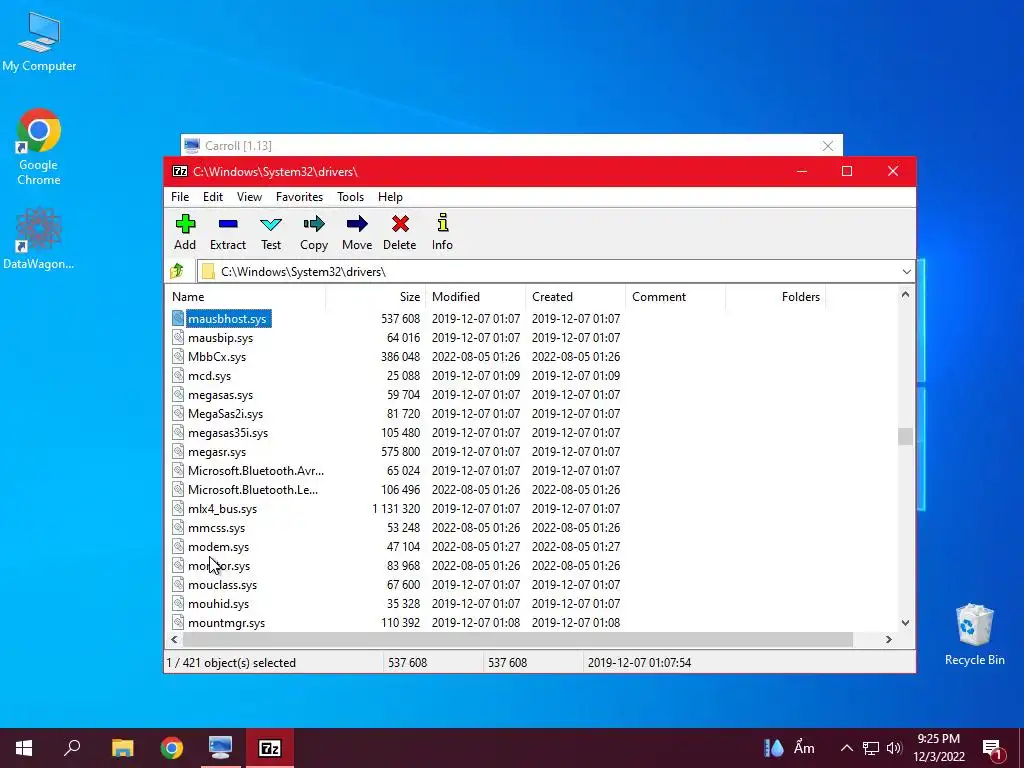Expand the address bar path dropdown
The image size is (1024, 768).
click(906, 272)
